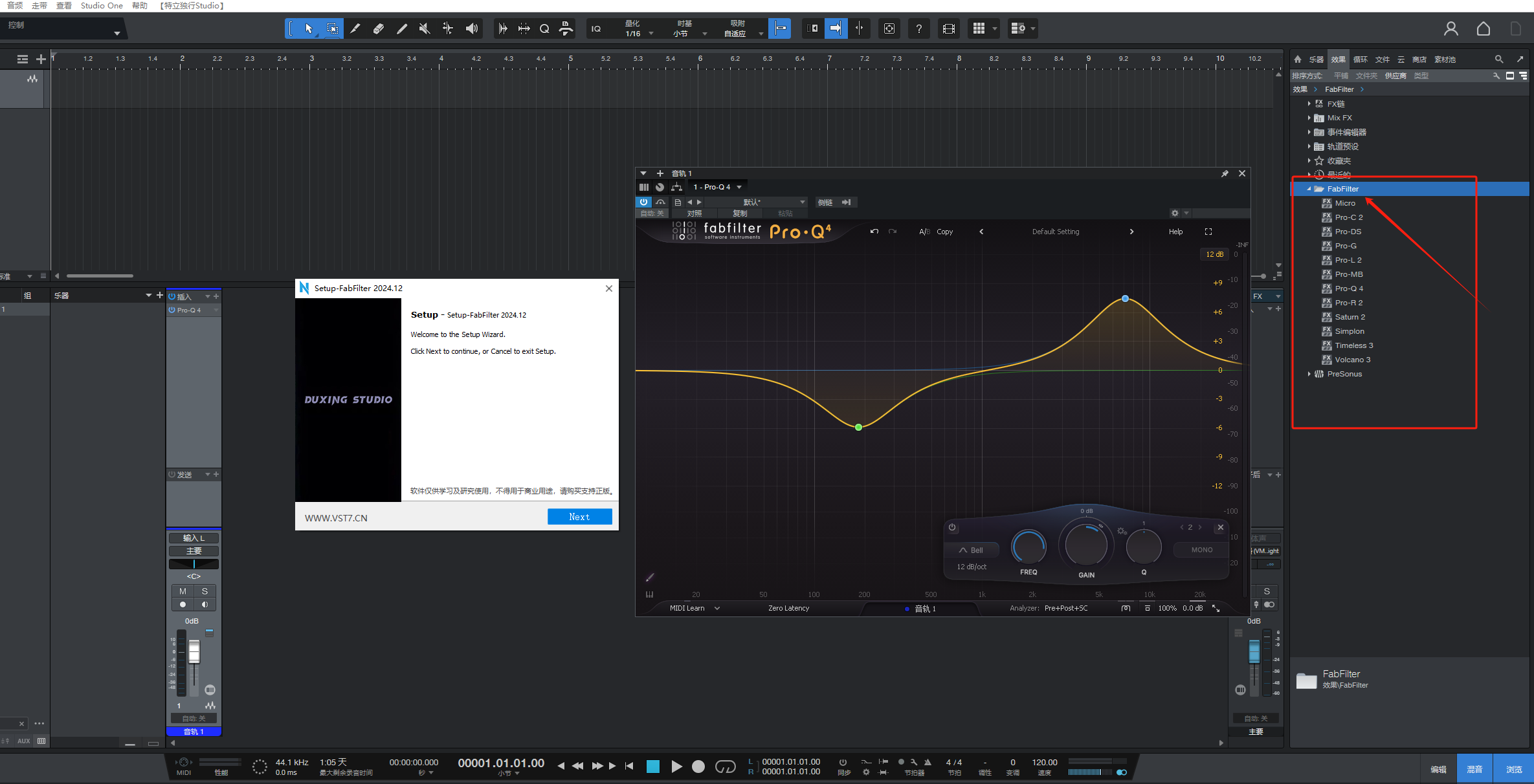Pin the Pro-Q 4 plugin window

click(x=1225, y=173)
